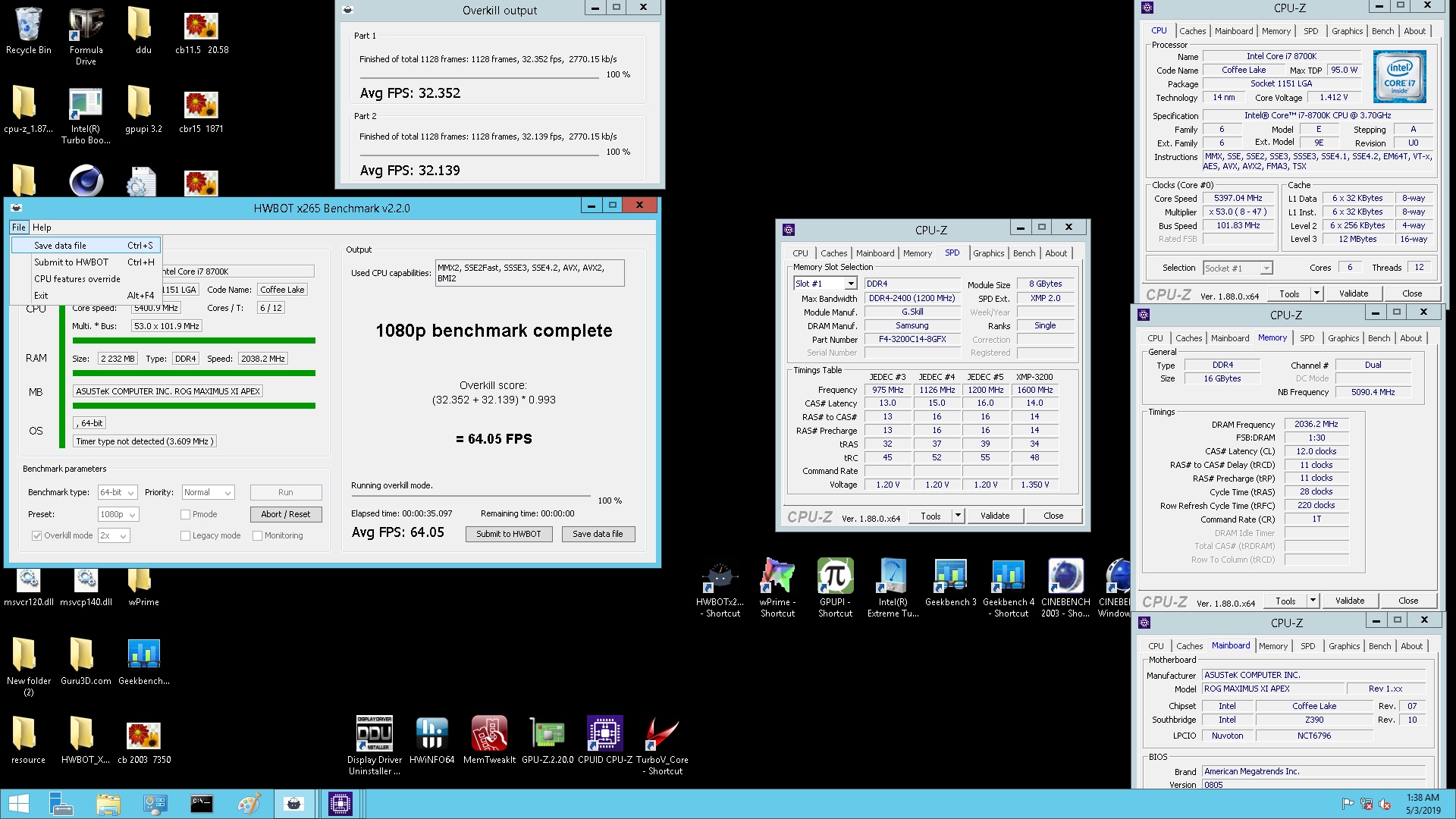Click Validate in the SPD CPU-Z window
The width and height of the screenshot is (1456, 819).
pos(995,516)
